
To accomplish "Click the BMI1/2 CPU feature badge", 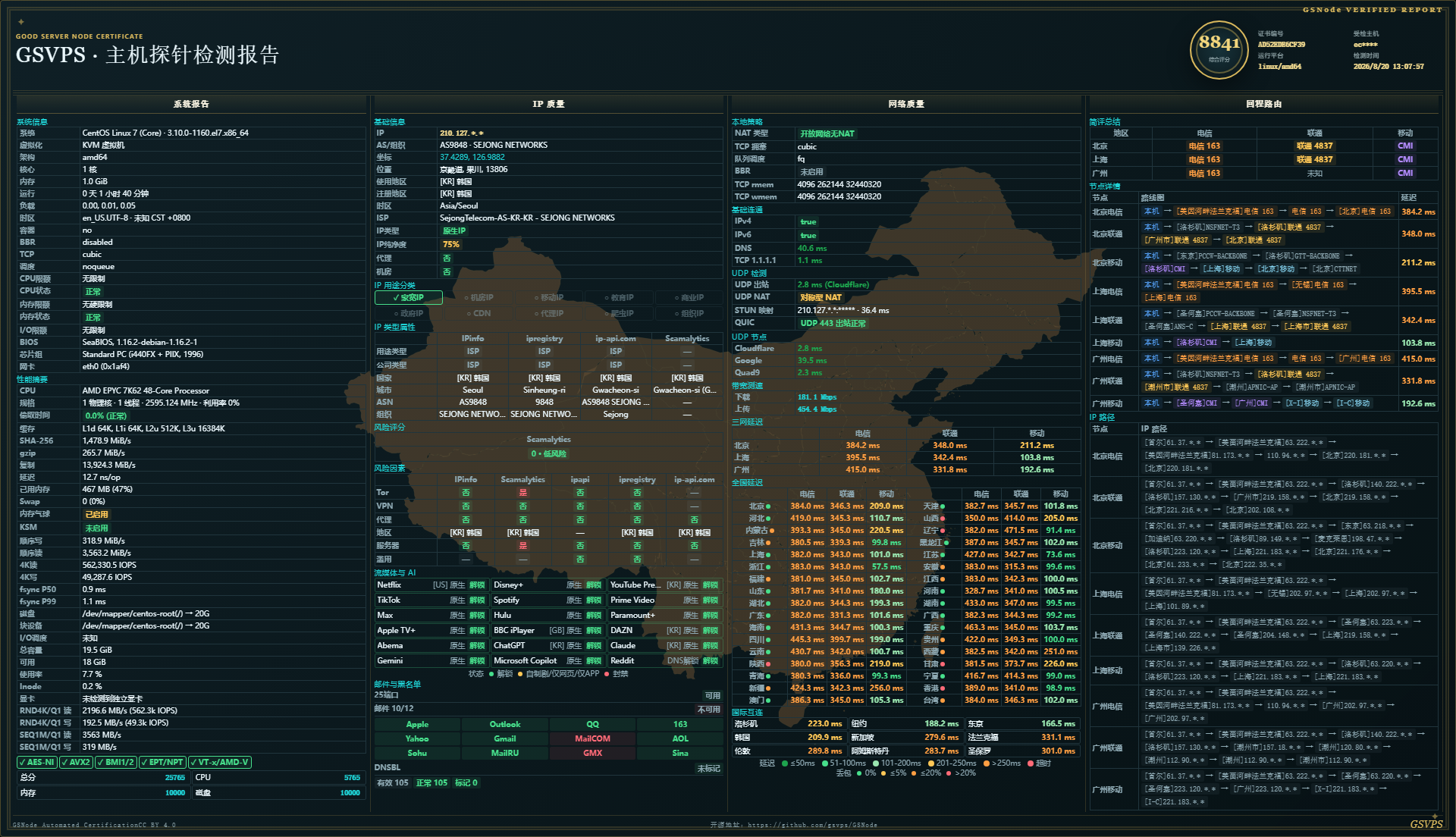I will pos(116,763).
